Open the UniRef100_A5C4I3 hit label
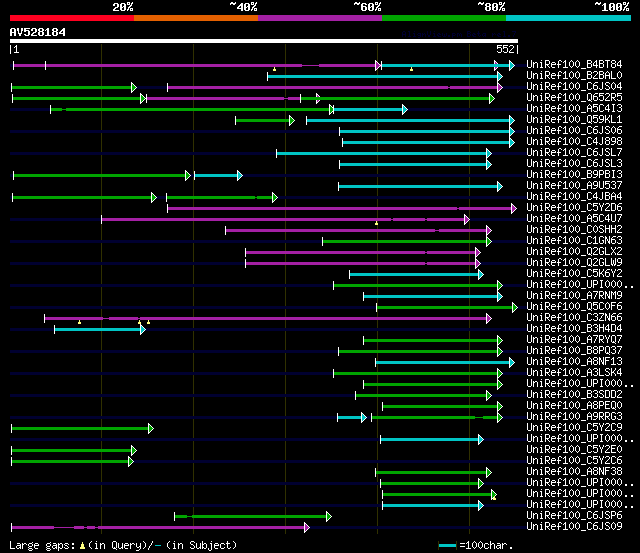The image size is (640, 553). pos(574,109)
